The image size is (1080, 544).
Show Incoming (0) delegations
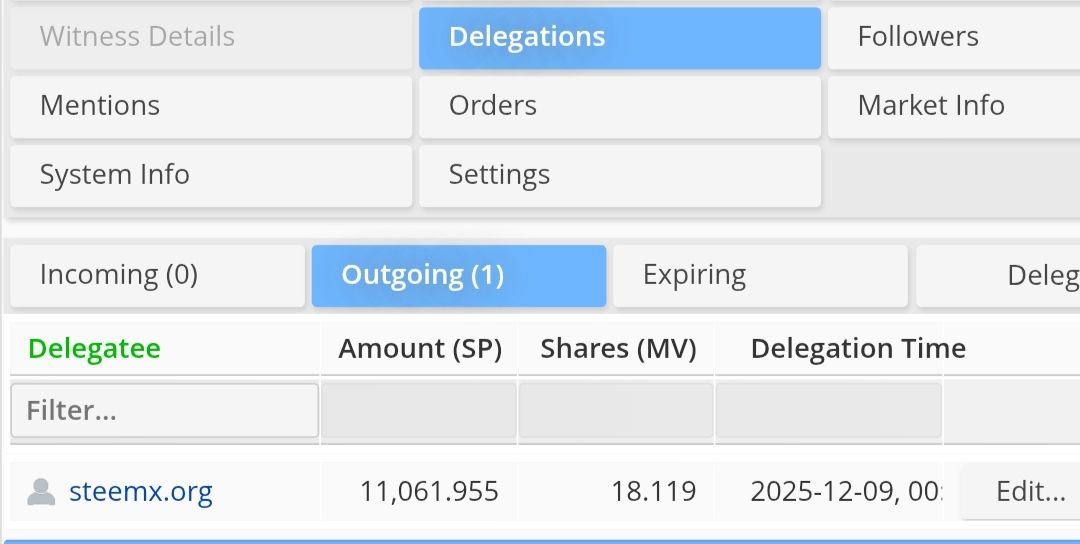pos(158,275)
